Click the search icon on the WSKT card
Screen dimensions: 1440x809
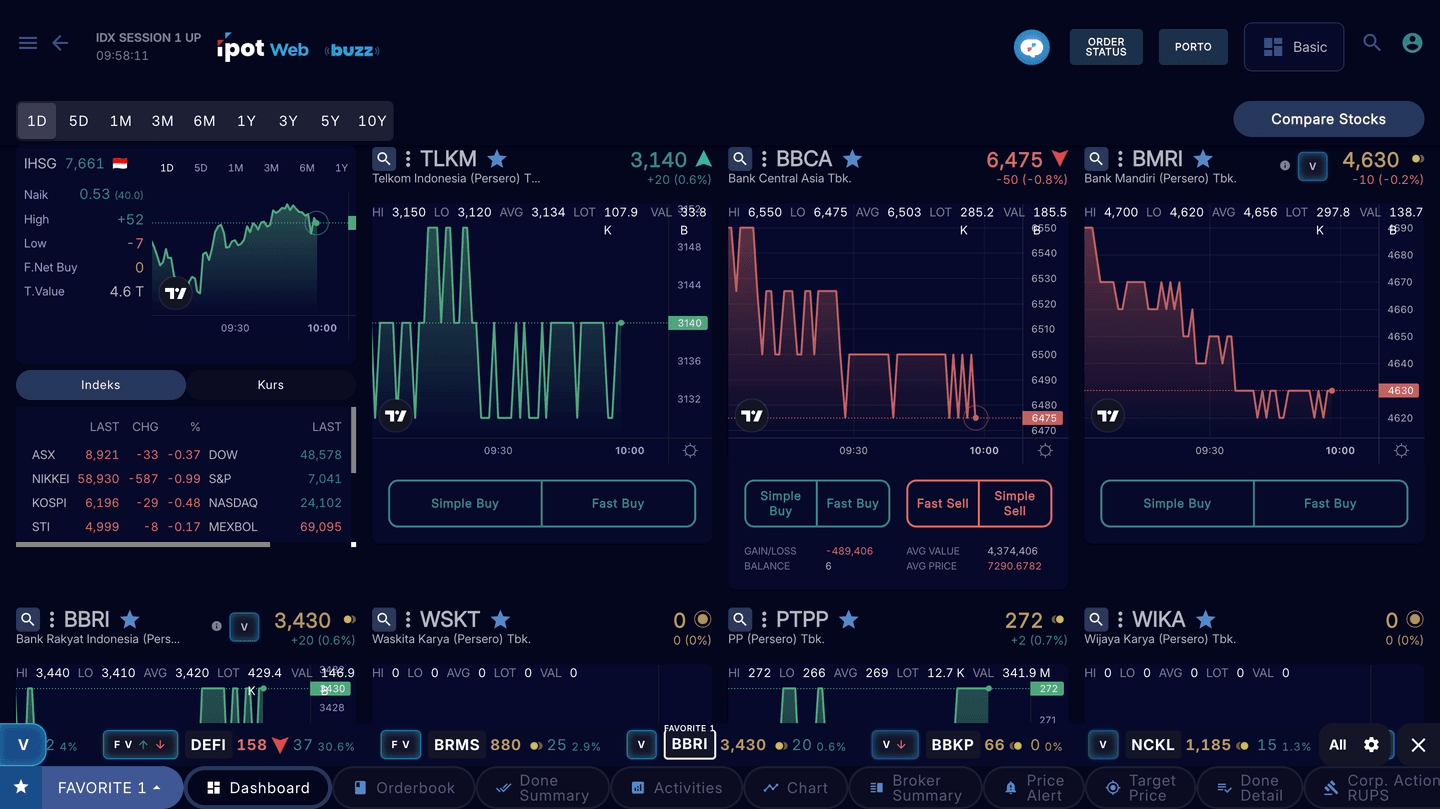[x=384, y=620]
